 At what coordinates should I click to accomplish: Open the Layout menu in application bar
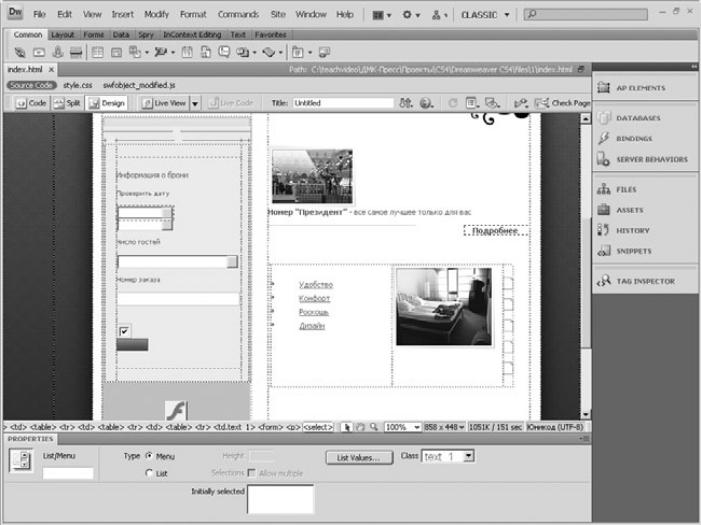(x=381, y=15)
